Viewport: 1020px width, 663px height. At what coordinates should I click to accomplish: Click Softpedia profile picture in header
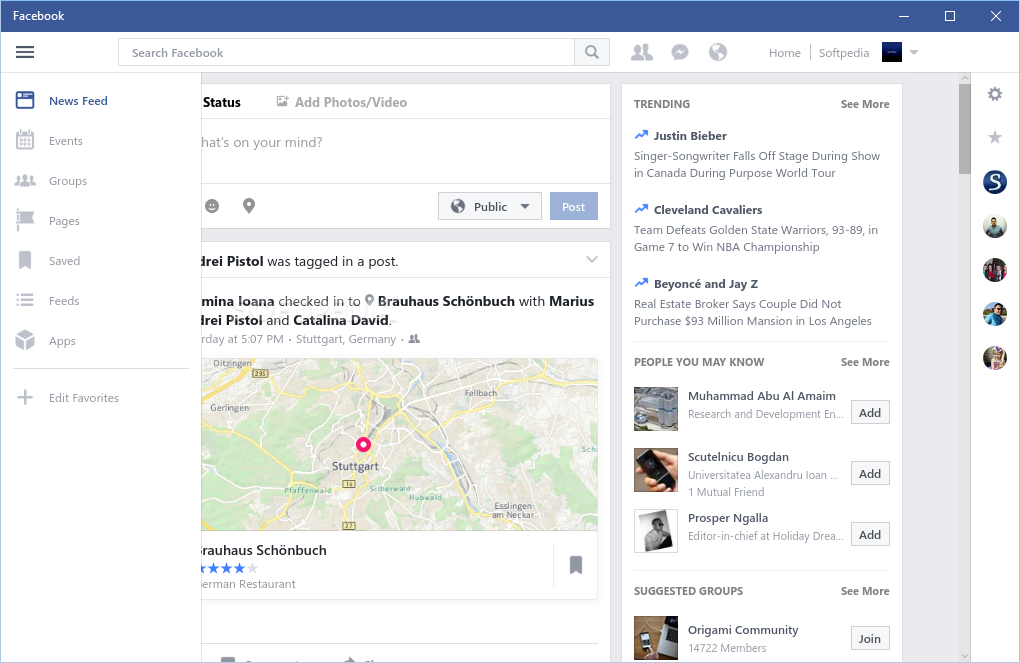click(x=891, y=52)
